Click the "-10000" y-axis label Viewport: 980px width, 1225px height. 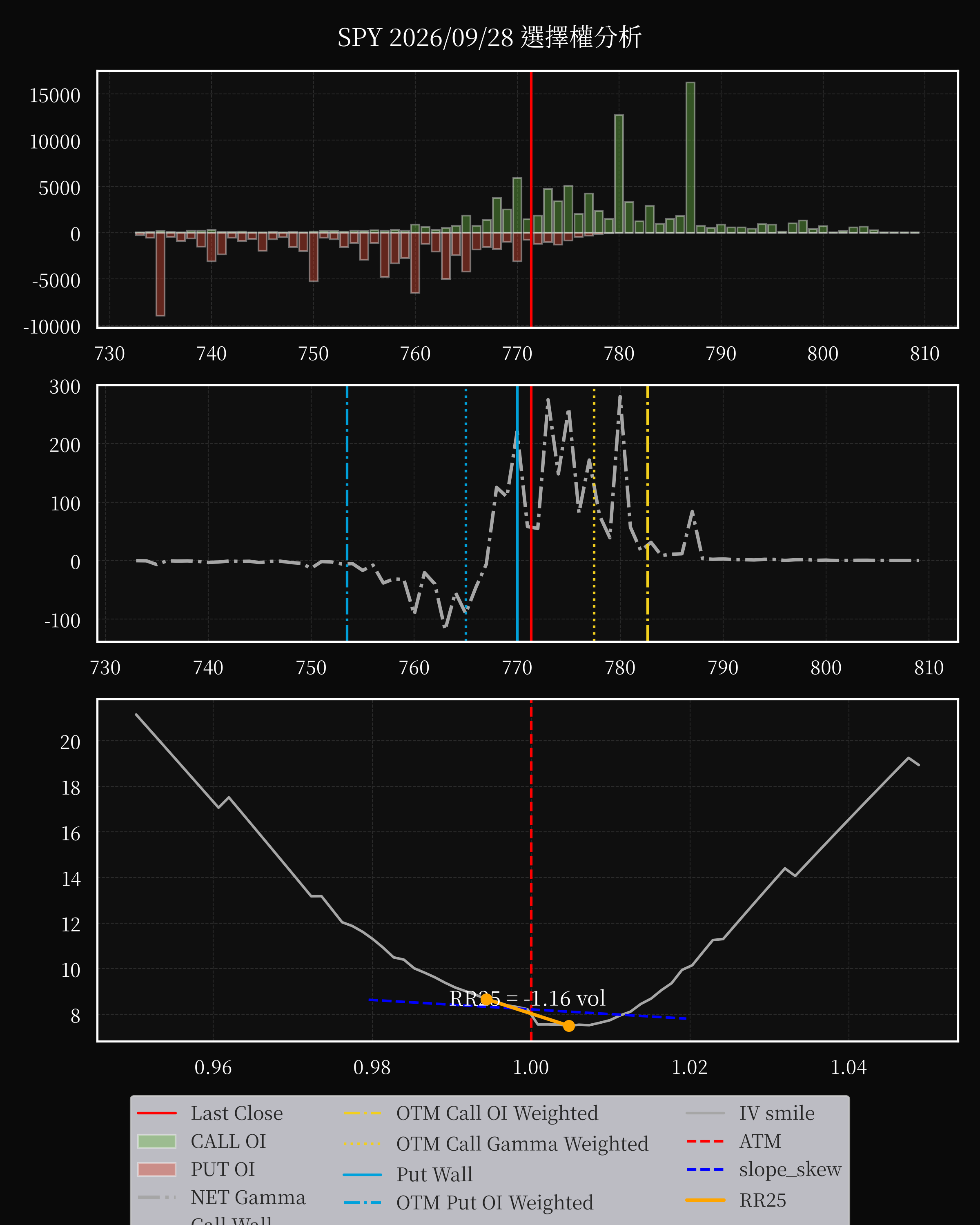coord(52,327)
